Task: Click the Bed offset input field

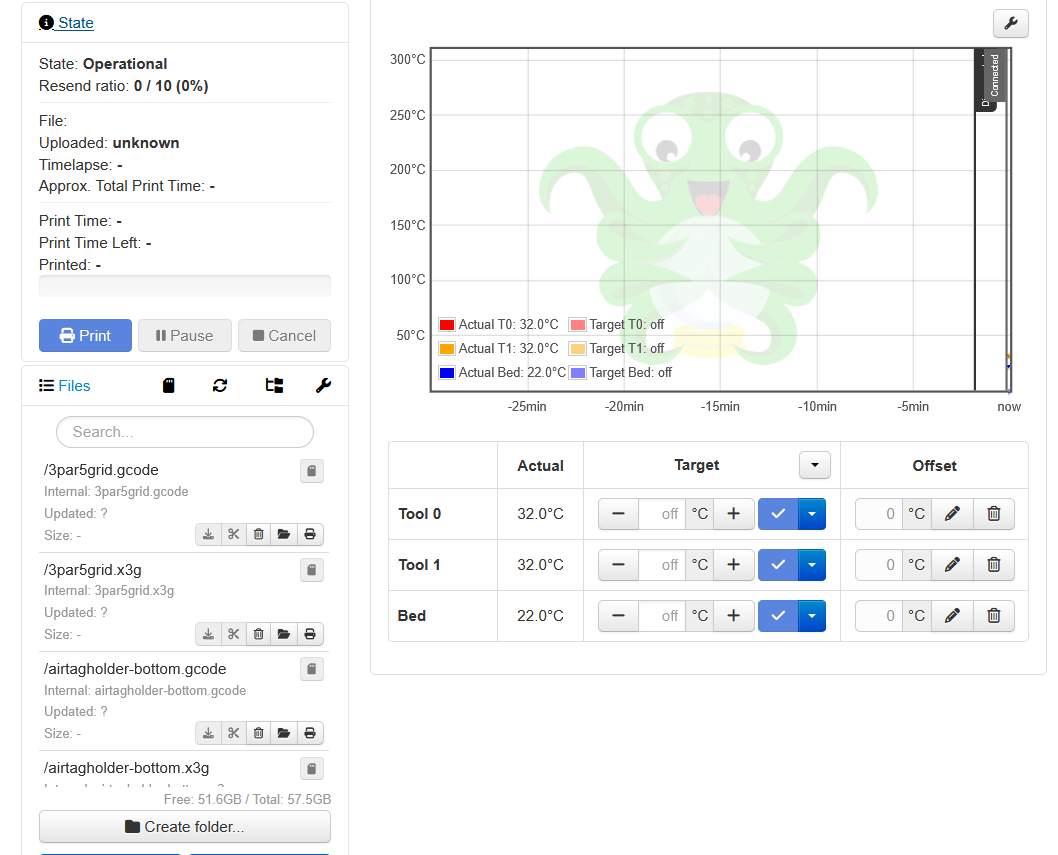Action: (879, 615)
